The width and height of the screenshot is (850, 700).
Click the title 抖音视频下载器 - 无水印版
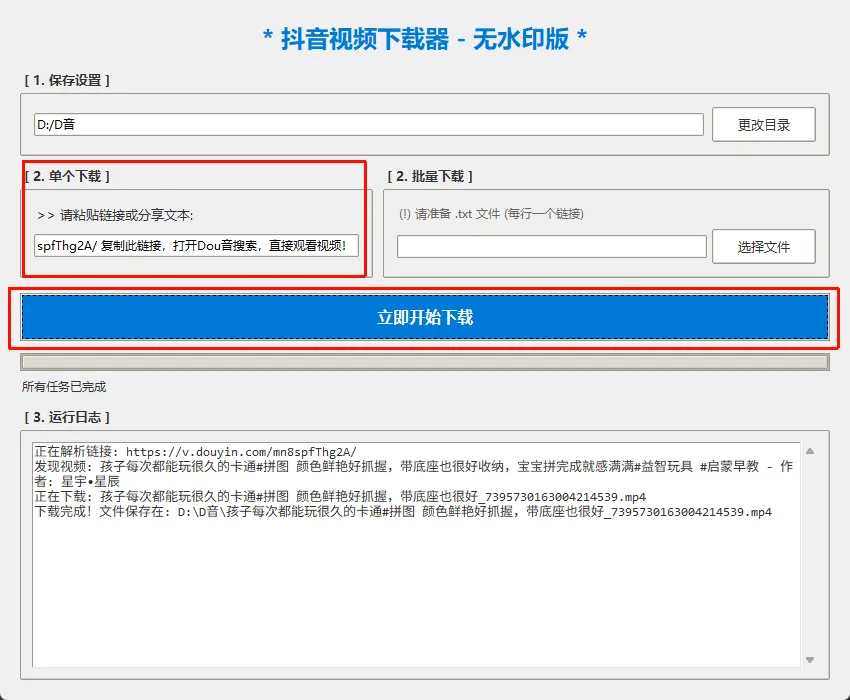coord(425,39)
